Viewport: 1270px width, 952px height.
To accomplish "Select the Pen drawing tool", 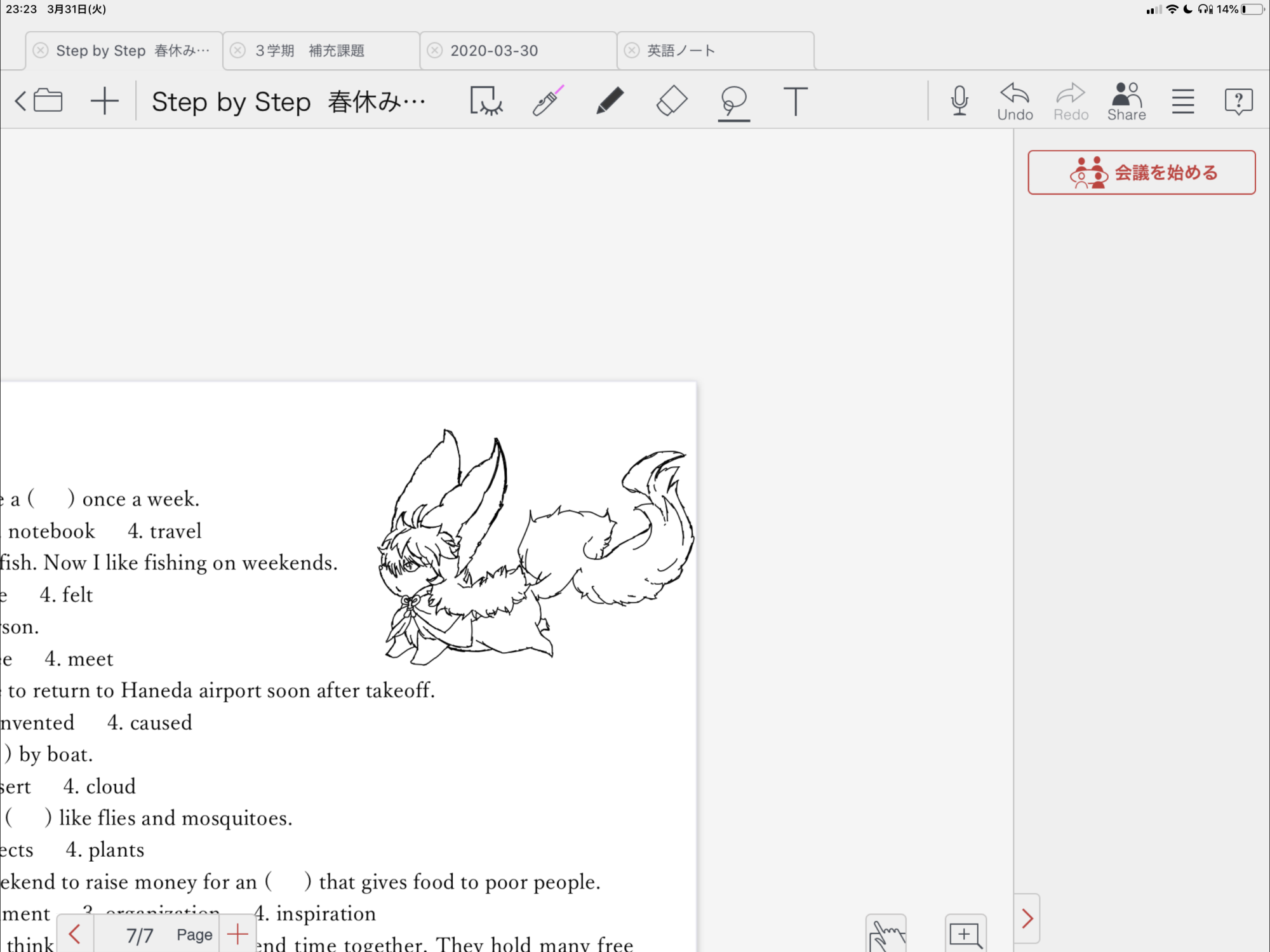I will coord(610,100).
